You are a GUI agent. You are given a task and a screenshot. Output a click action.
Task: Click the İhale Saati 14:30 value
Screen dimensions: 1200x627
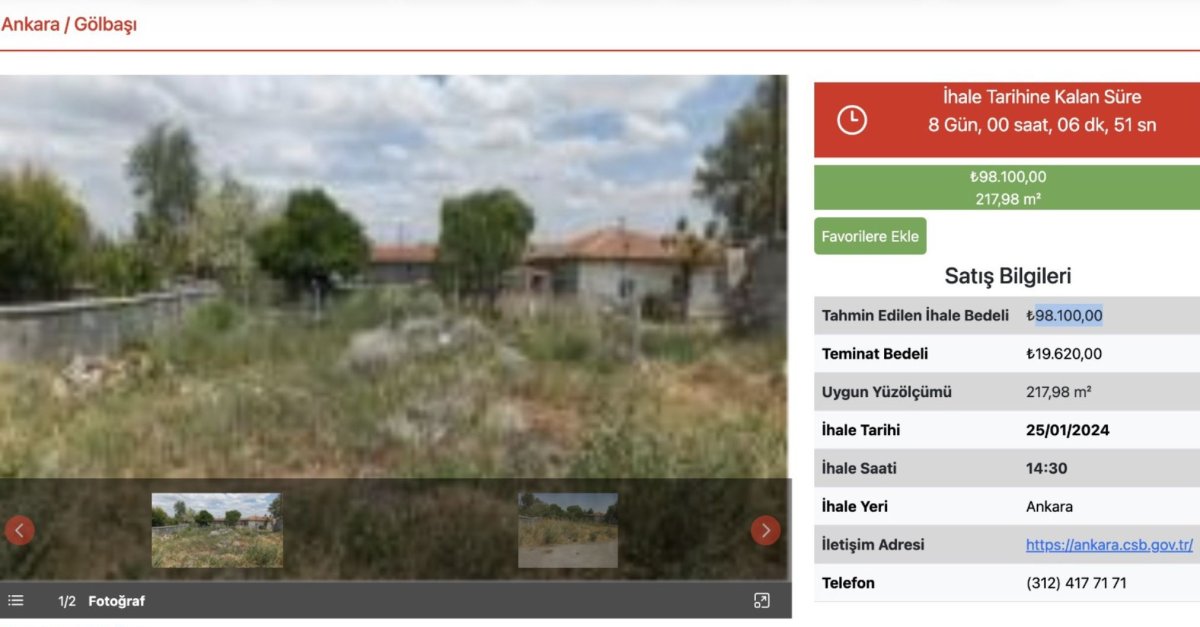[1047, 469]
